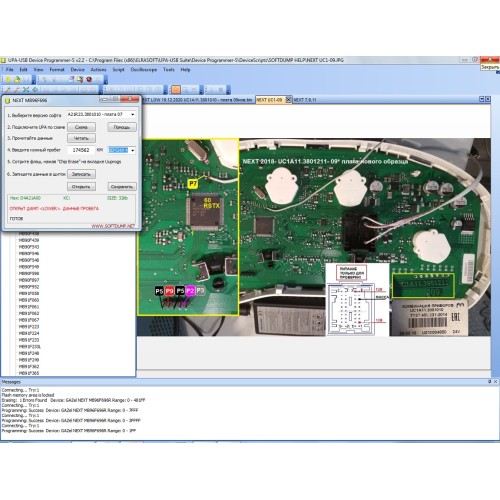Switch to the NEXT 7.9.11 tab
500x500 pixels.
pos(305,100)
